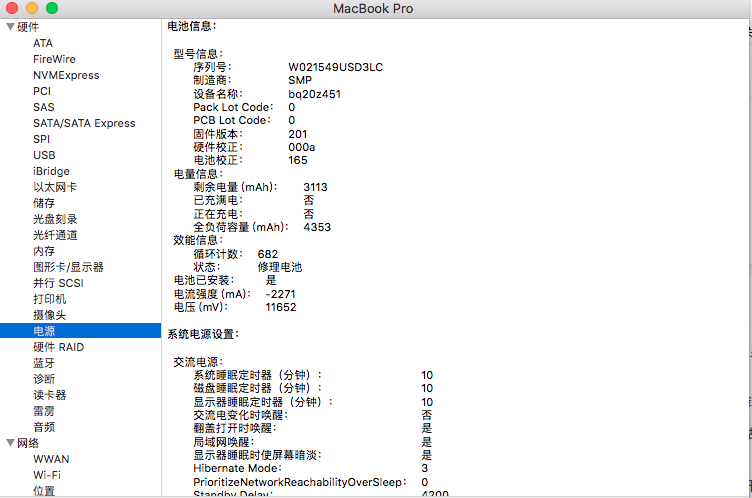Click the serial number W021549USD3LC
752x498 pixels.
point(336,67)
